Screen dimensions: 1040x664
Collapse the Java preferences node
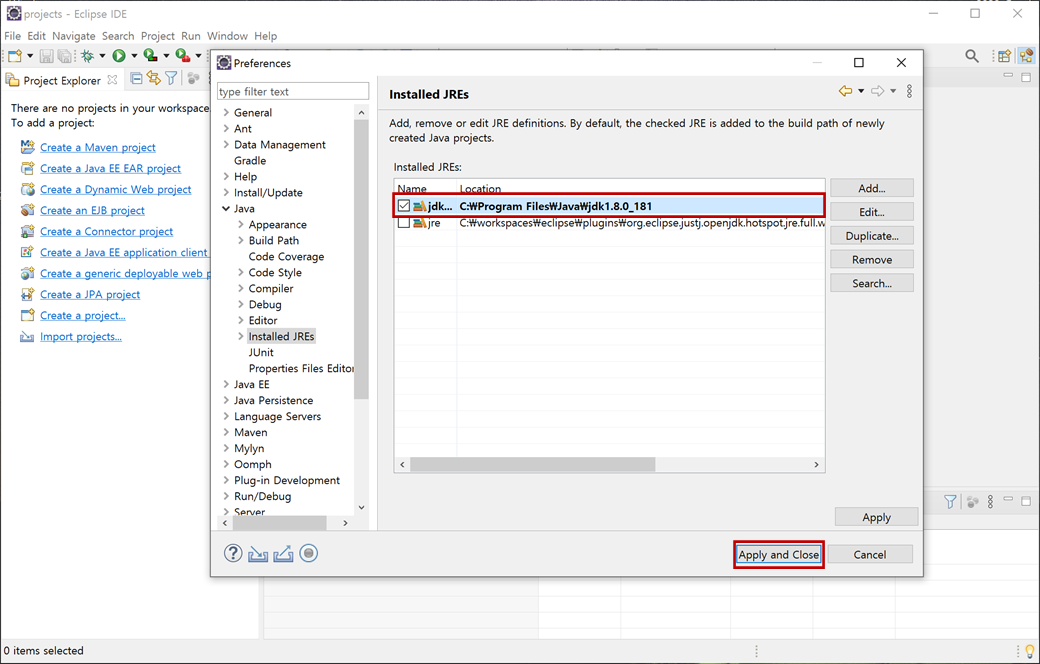click(x=226, y=208)
